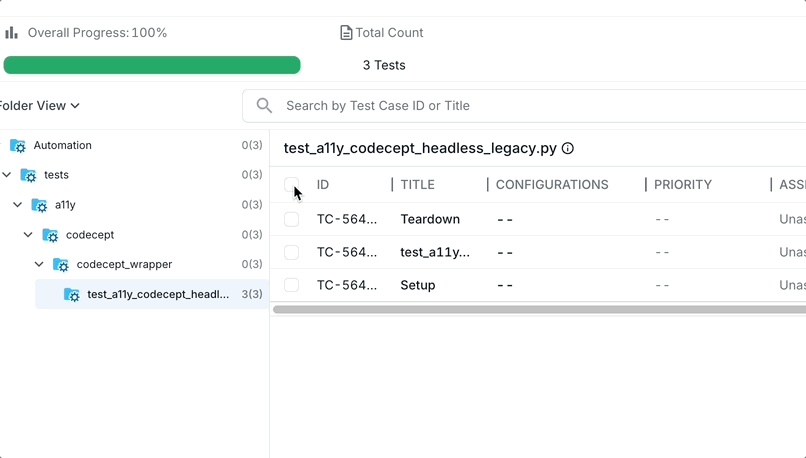Open the Folder View dropdown
The width and height of the screenshot is (806, 458).
click(40, 106)
